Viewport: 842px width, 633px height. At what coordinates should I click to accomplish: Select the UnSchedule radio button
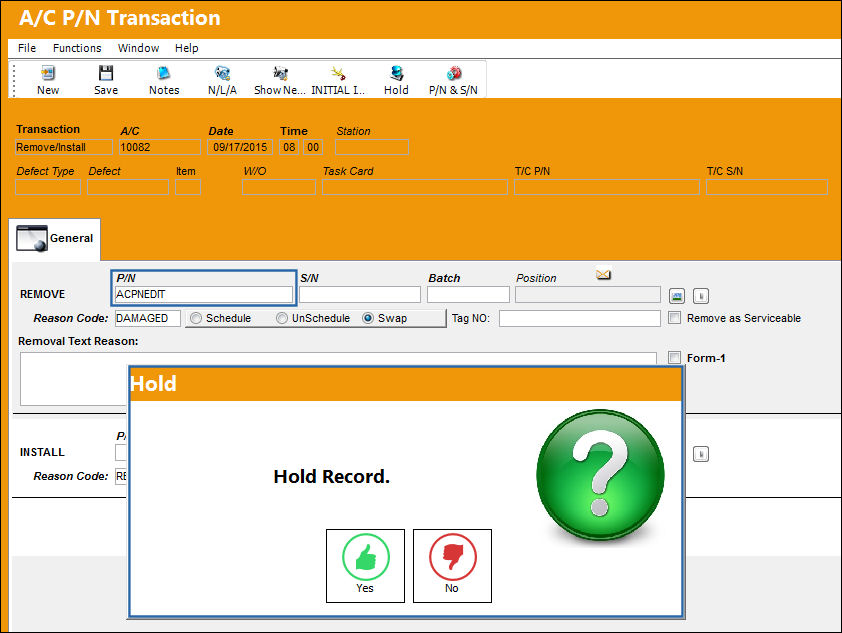pos(282,318)
